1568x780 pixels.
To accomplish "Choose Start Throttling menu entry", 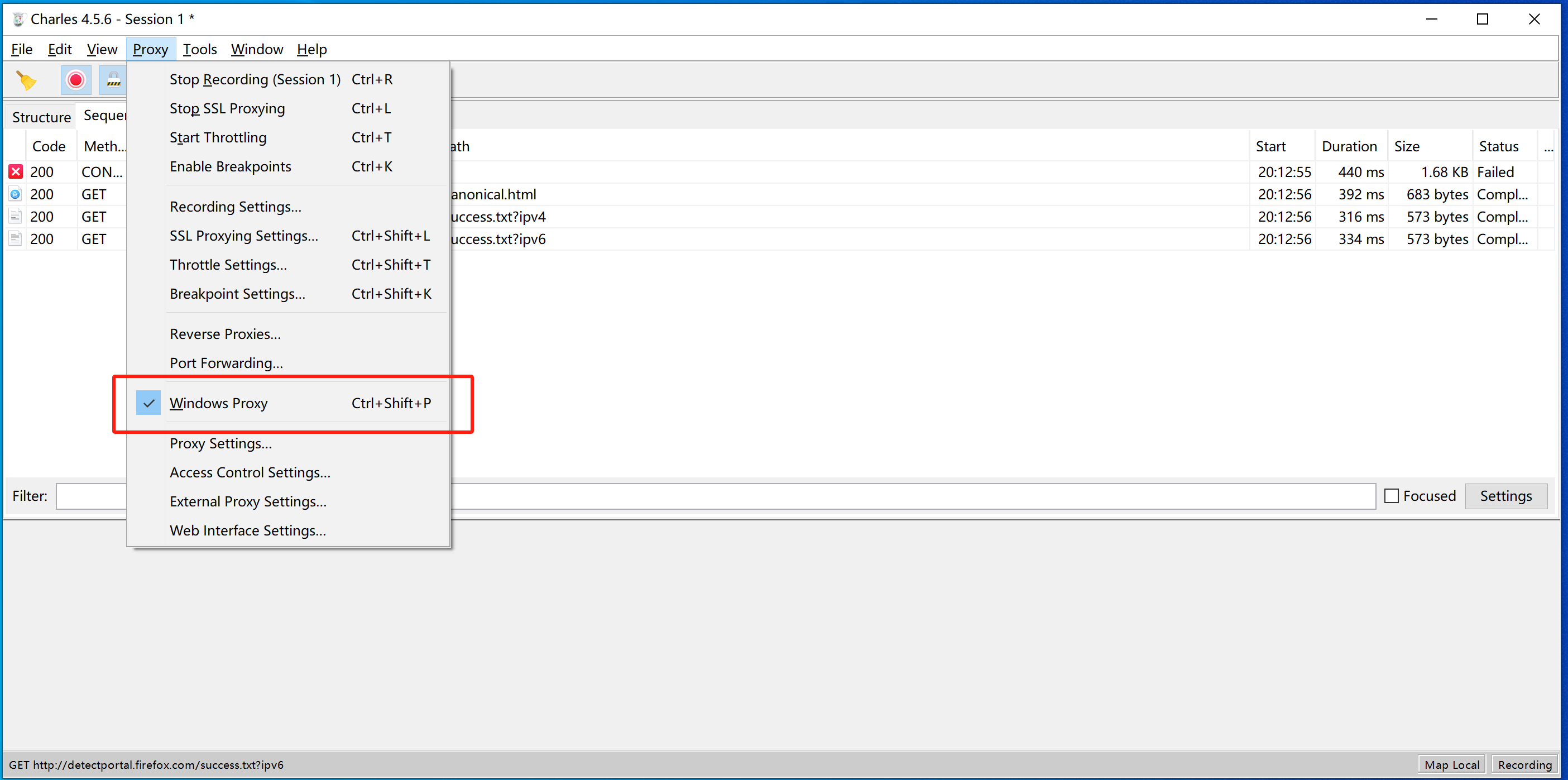I will (x=289, y=137).
